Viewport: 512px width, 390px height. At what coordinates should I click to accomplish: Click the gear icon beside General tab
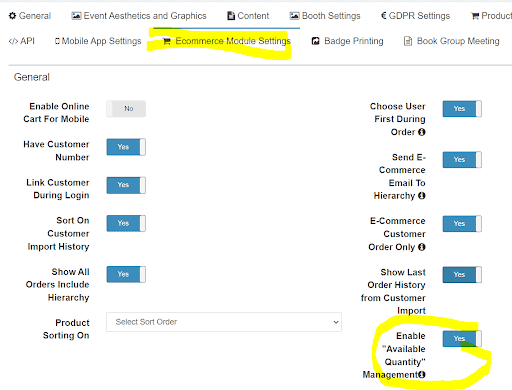[x=12, y=16]
